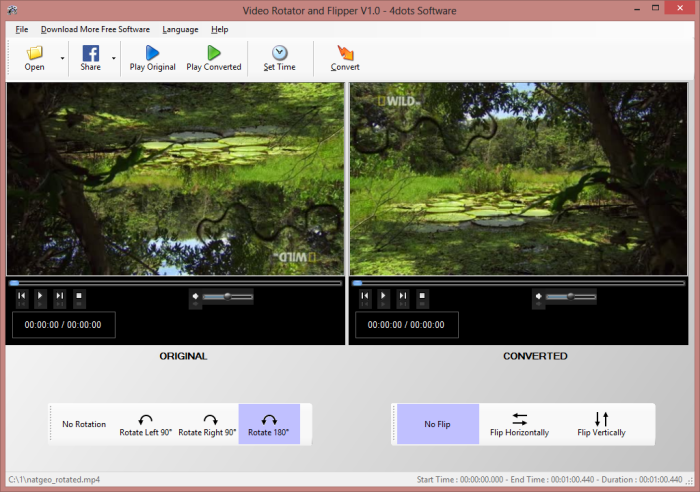Image resolution: width=700 pixels, height=492 pixels.
Task: Open Download More Free Software menu
Action: [95, 29]
